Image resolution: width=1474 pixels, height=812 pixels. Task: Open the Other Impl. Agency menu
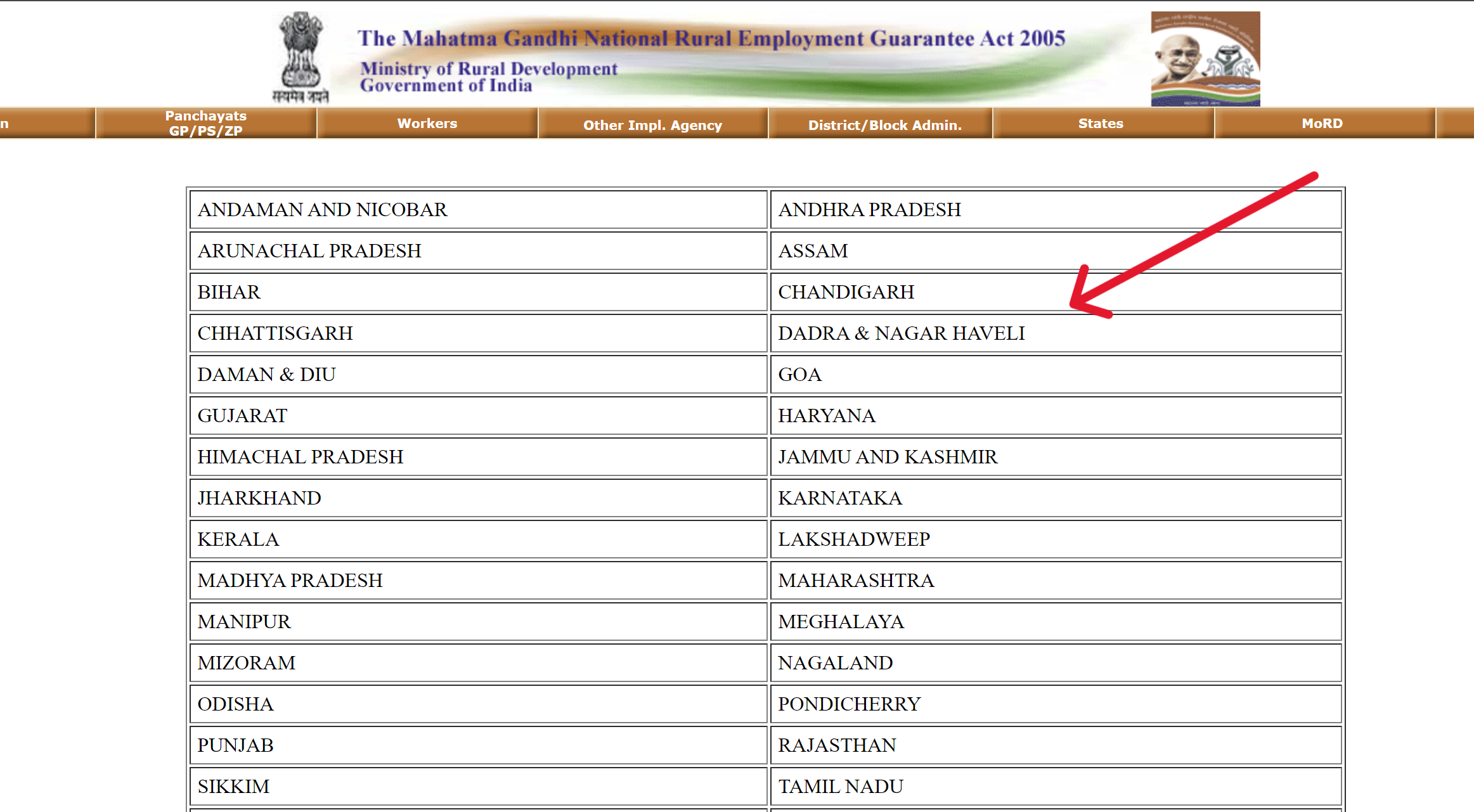(653, 125)
